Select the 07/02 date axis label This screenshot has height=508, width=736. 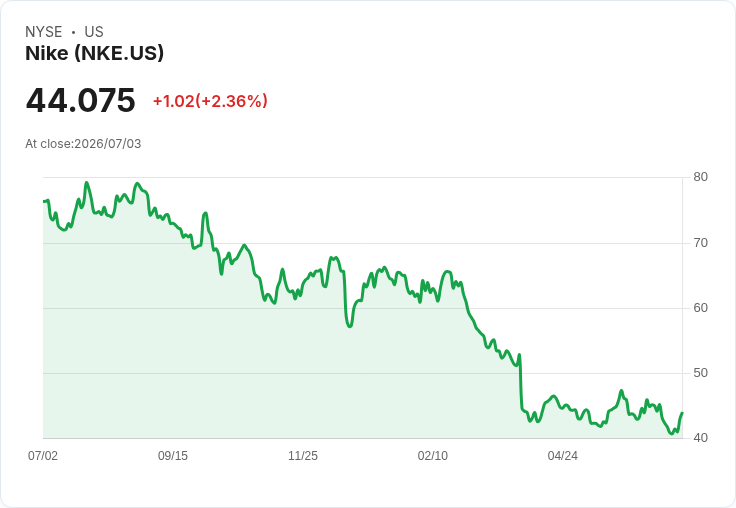pyautogui.click(x=43, y=455)
